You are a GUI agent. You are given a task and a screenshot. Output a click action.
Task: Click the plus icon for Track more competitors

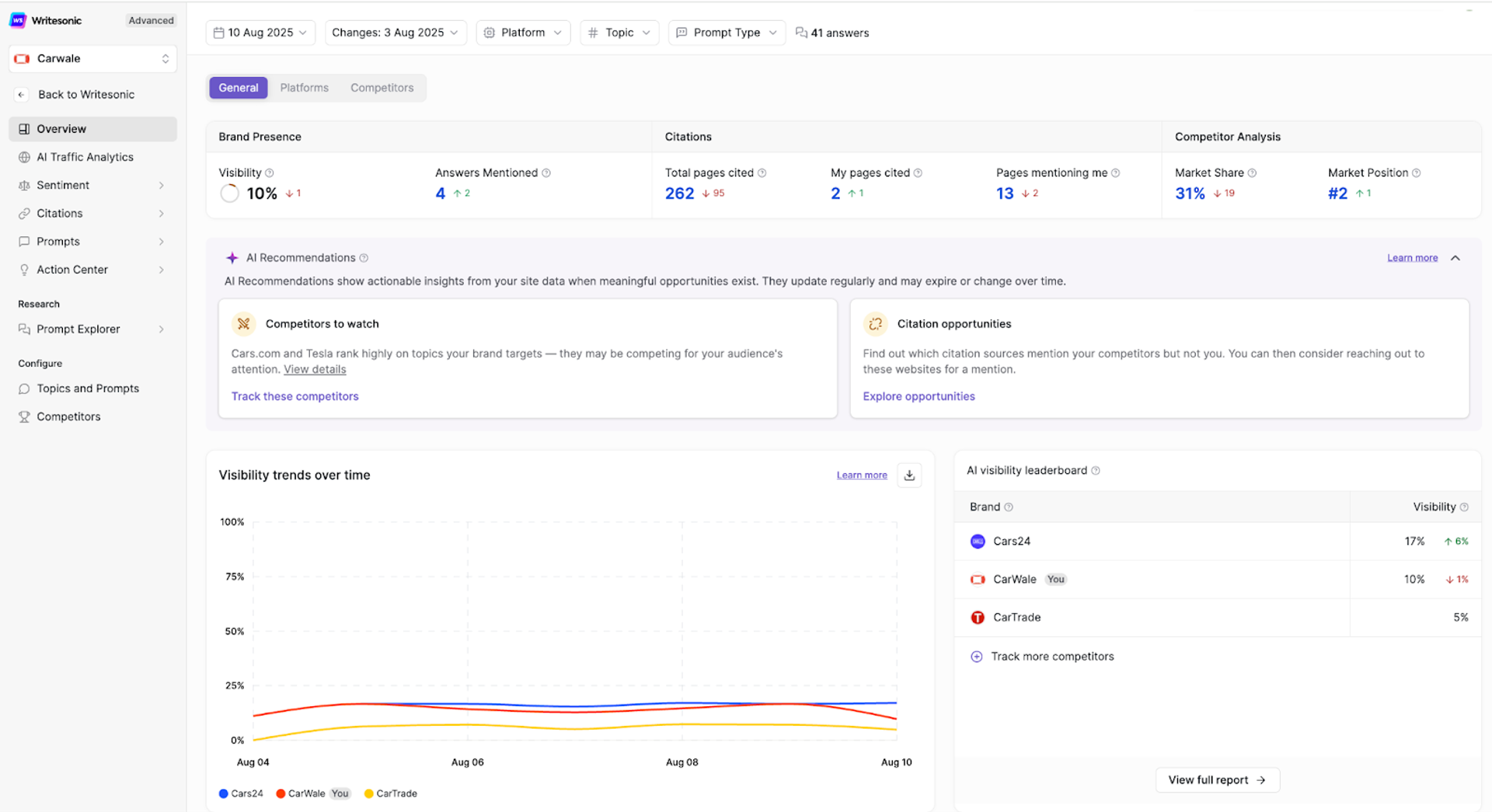[x=977, y=657]
